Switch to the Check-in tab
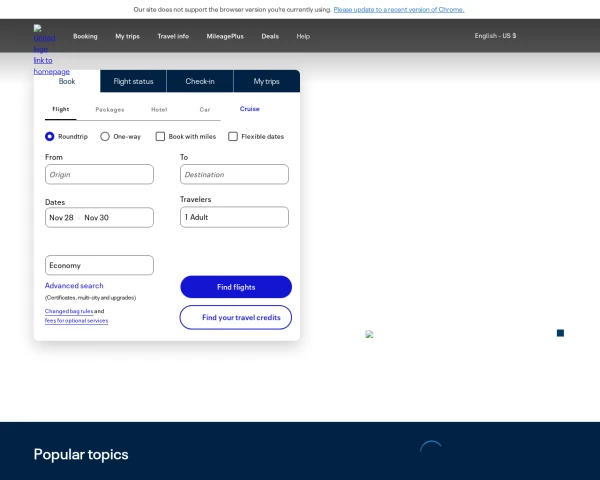Screen dimensions: 600x480 point(200,81)
